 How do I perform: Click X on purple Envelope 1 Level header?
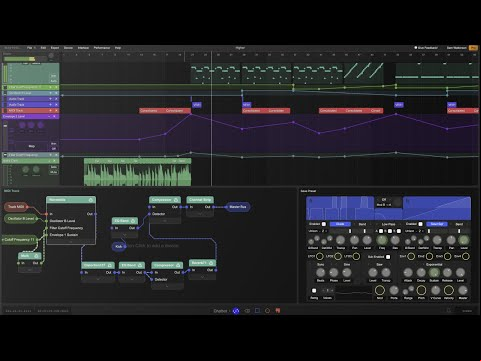54,117
